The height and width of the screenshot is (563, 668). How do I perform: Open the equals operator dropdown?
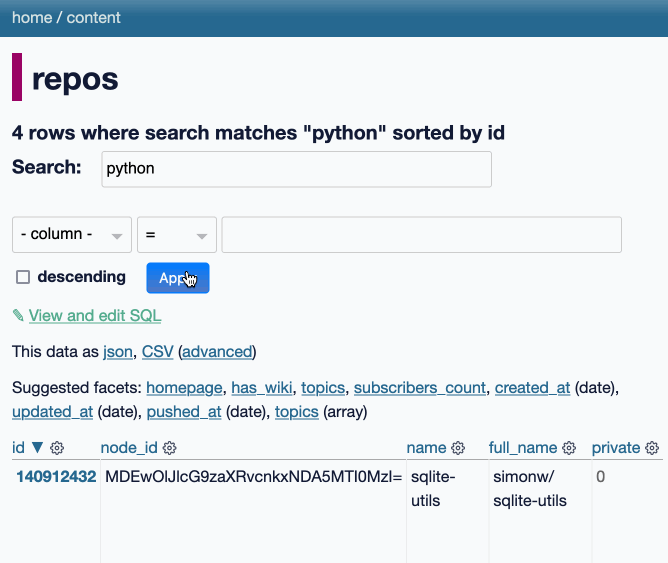pos(177,235)
